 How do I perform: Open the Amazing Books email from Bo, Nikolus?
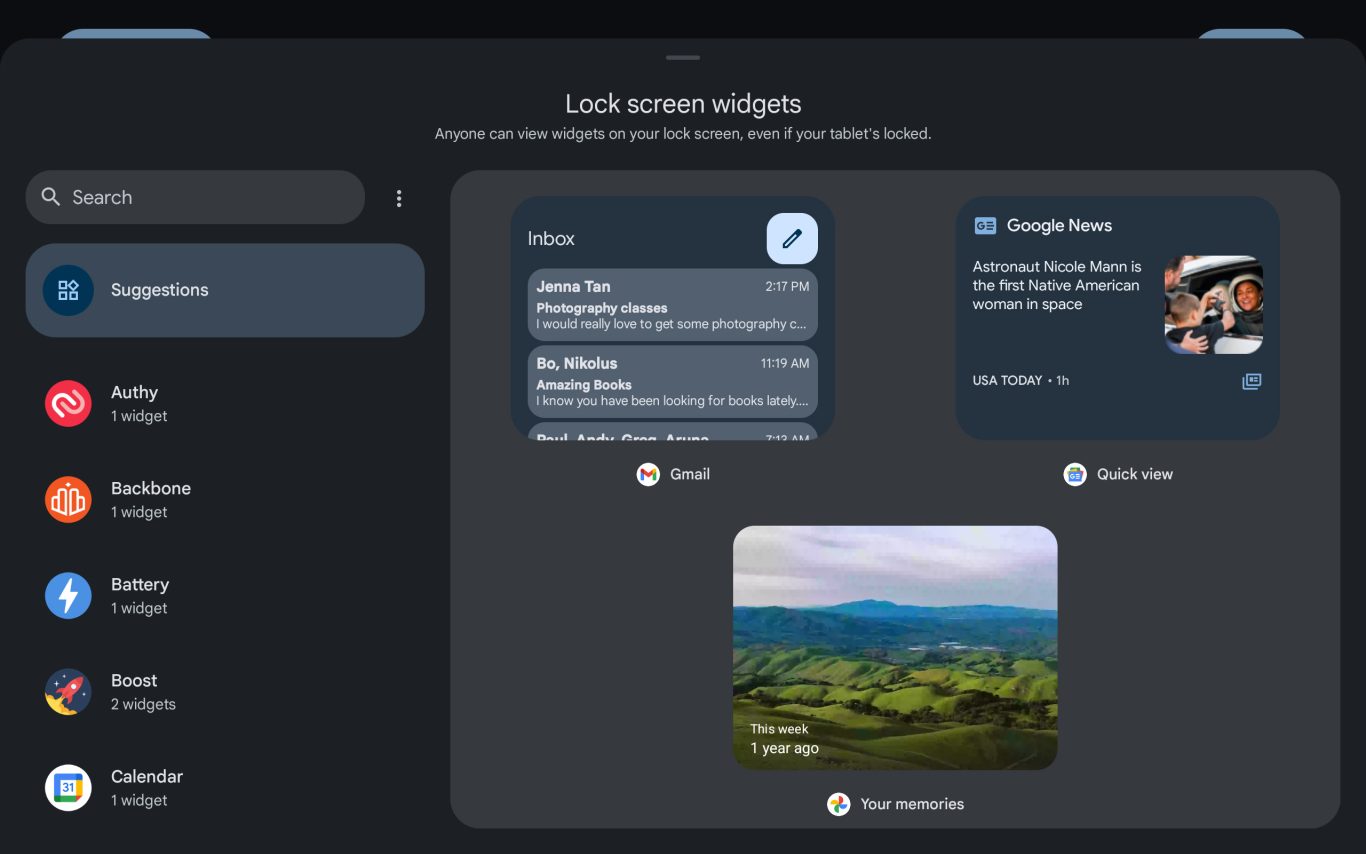point(672,382)
